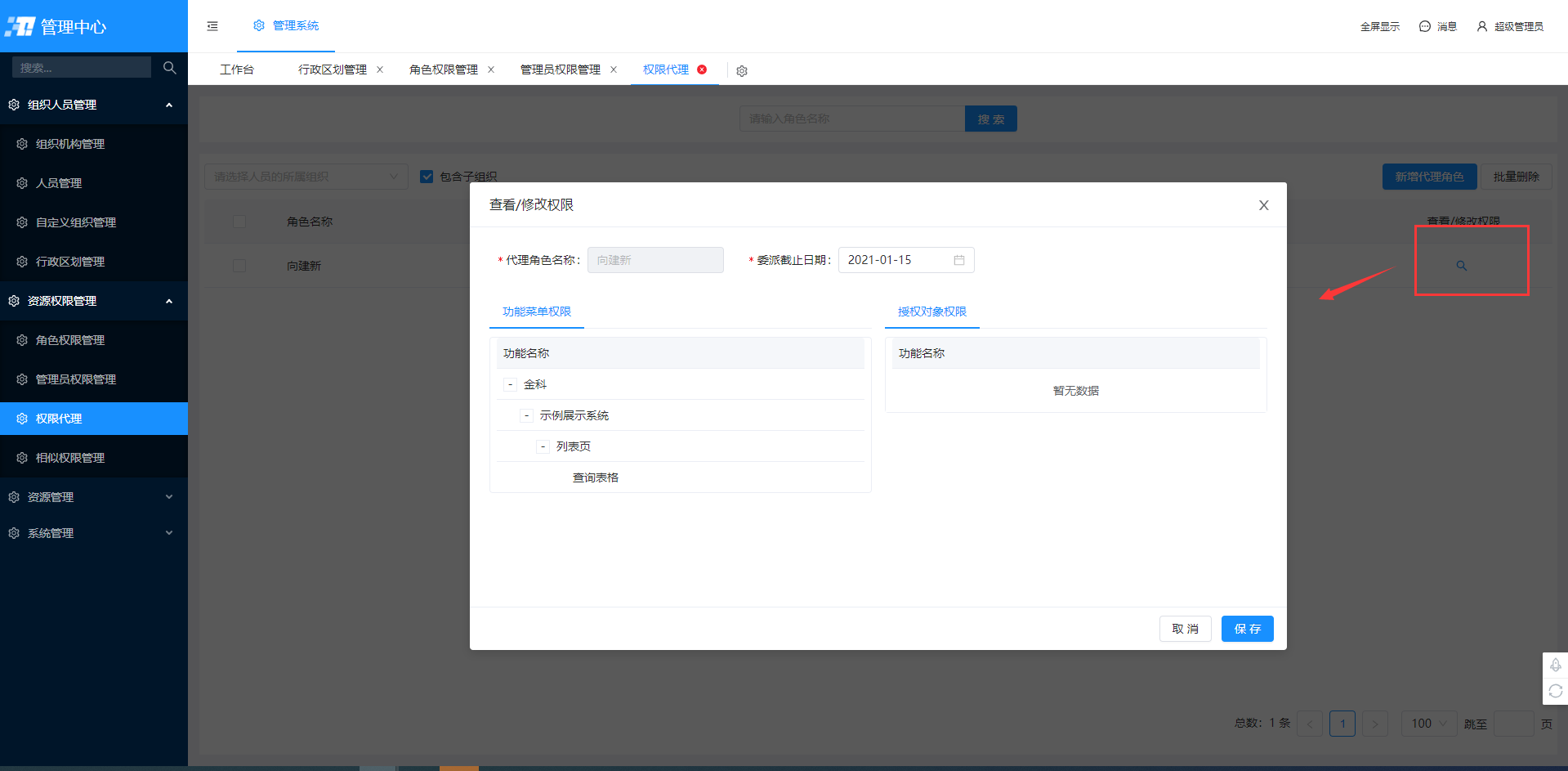Close the 管理员权限管理 tab
1568x771 pixels.
pos(614,69)
